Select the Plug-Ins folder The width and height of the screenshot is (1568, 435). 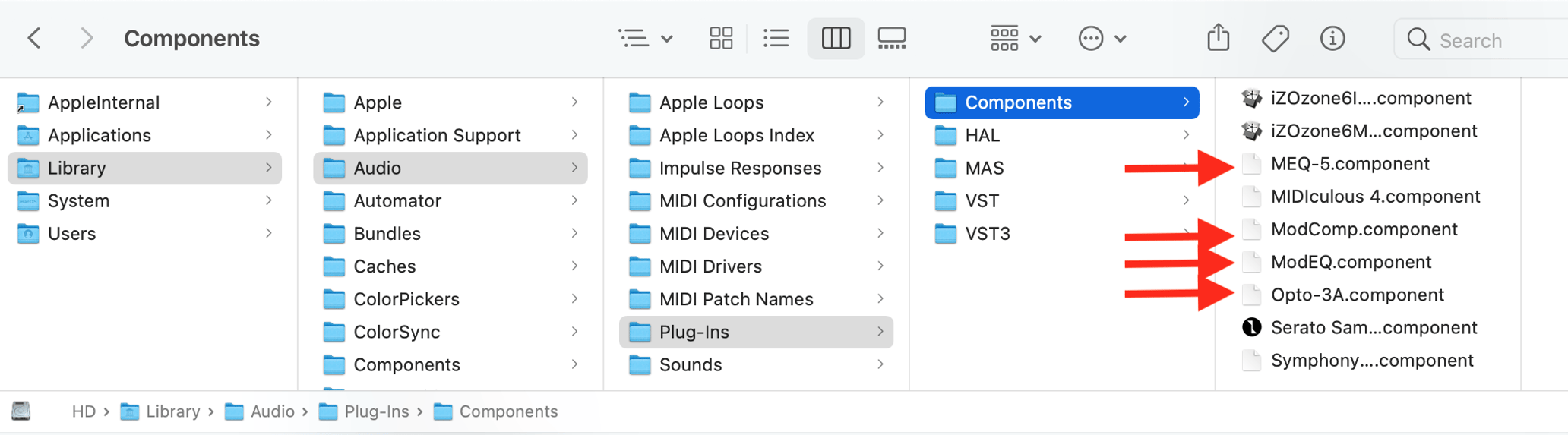(x=756, y=332)
